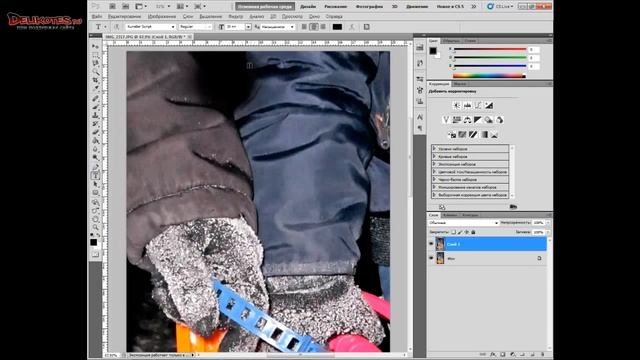Toggle lock position in Layers panel
640x360 pixels.
pos(467,232)
